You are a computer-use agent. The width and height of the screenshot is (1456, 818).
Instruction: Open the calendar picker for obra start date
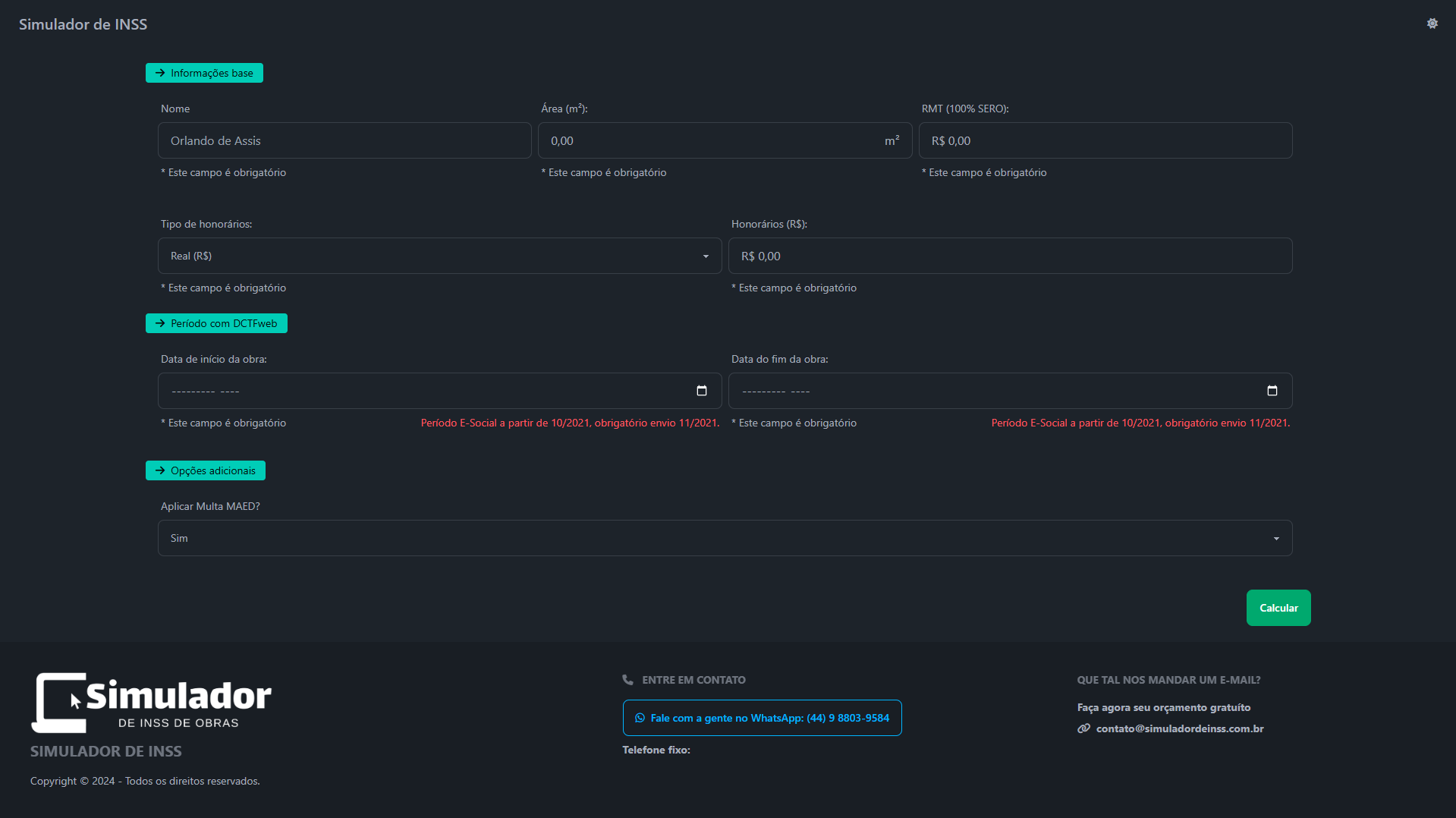(702, 391)
